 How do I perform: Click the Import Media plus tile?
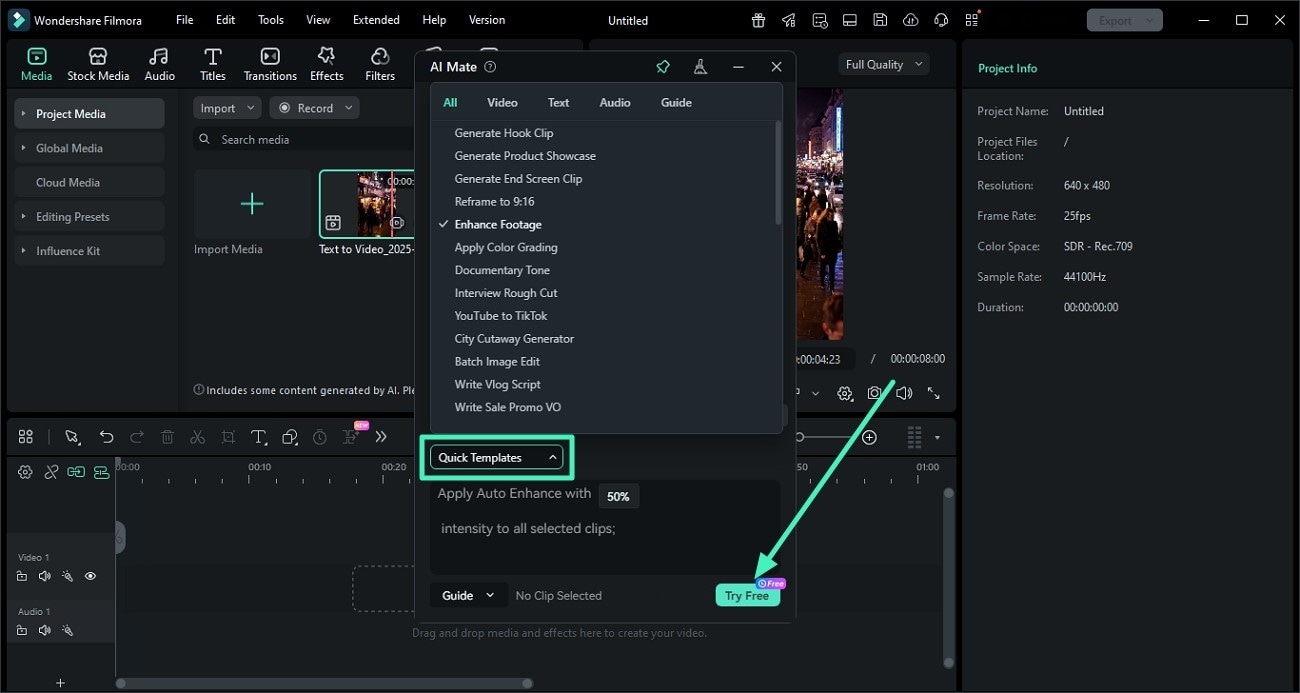(x=252, y=204)
